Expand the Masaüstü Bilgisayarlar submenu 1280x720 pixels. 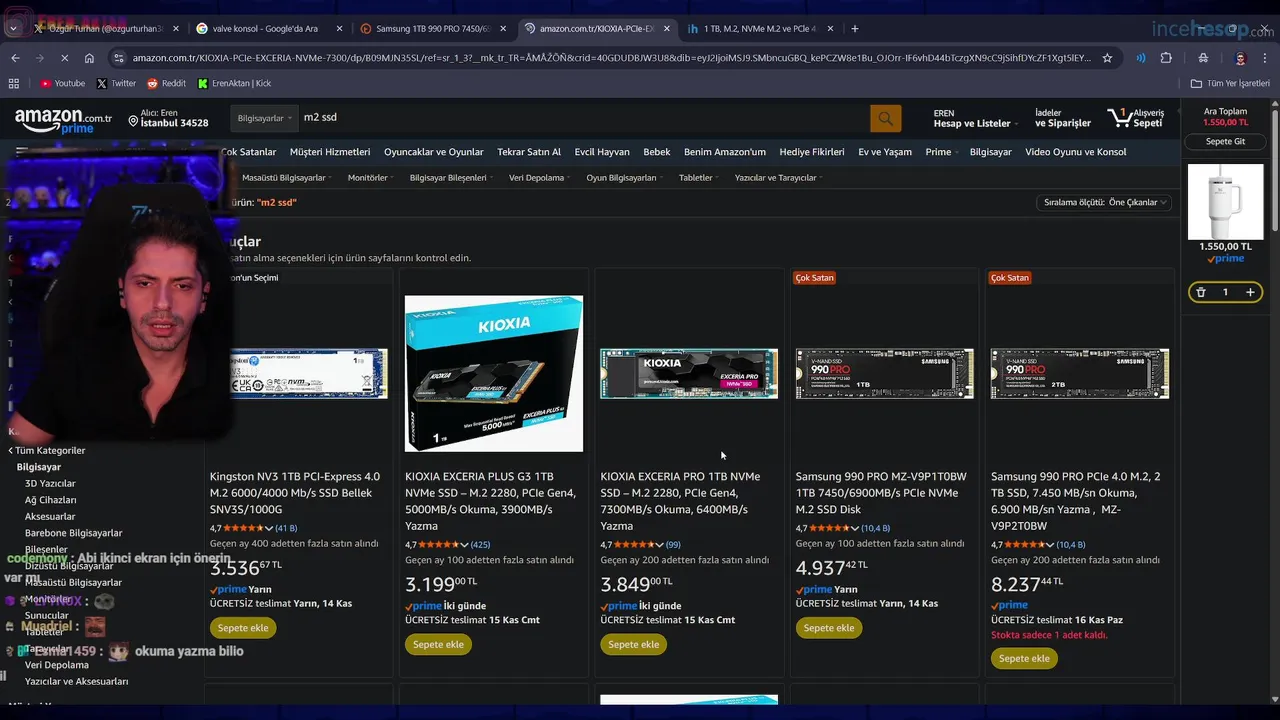click(287, 178)
